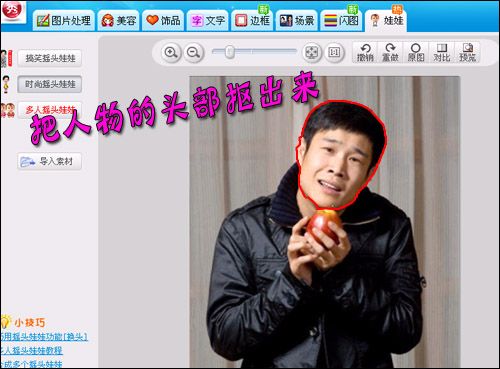The width and height of the screenshot is (500, 369).
Task: Open the 预览 preview button
Action: pyautogui.click(x=467, y=53)
